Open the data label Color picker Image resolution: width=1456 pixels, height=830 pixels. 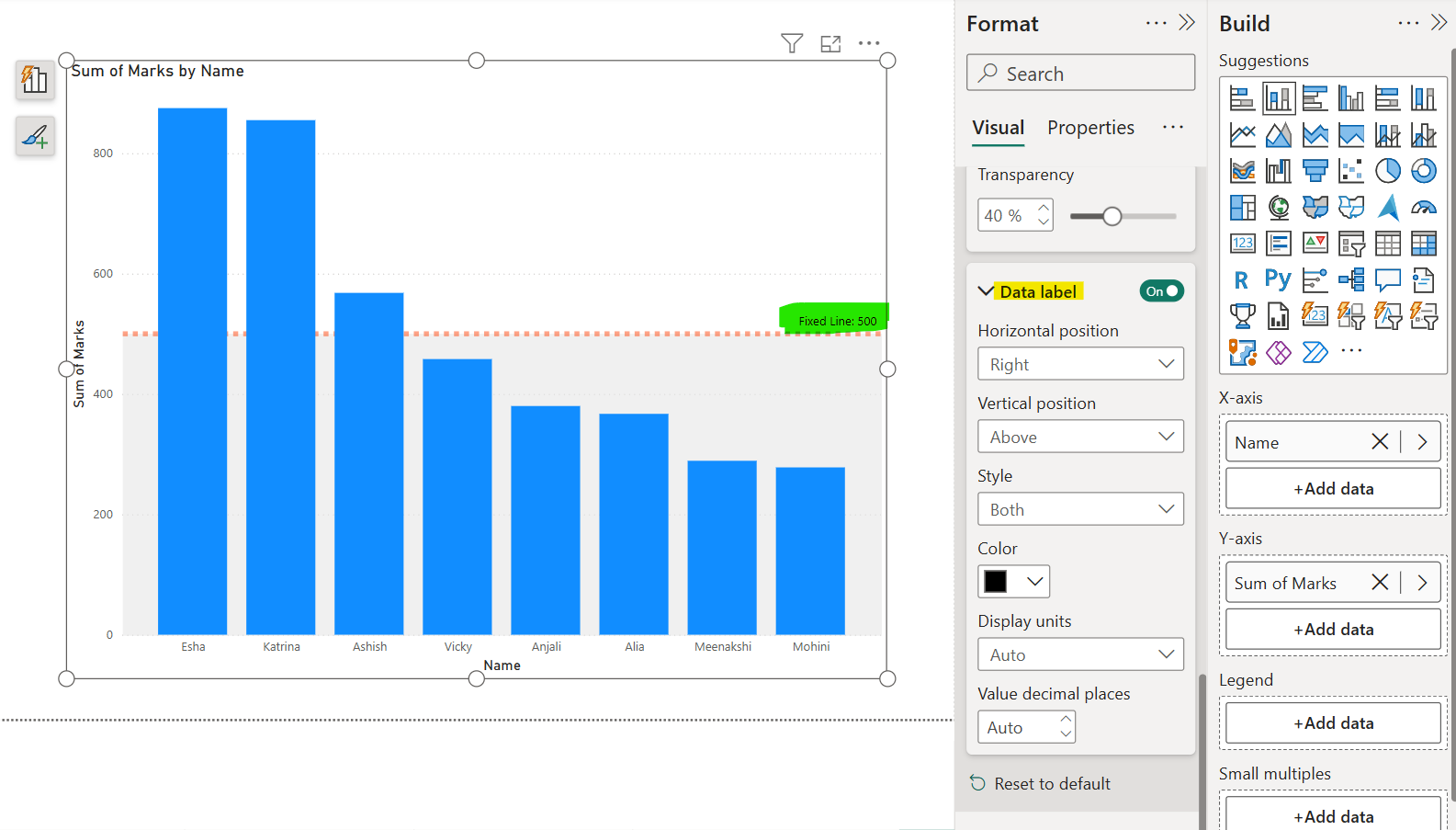pyautogui.click(x=1013, y=582)
